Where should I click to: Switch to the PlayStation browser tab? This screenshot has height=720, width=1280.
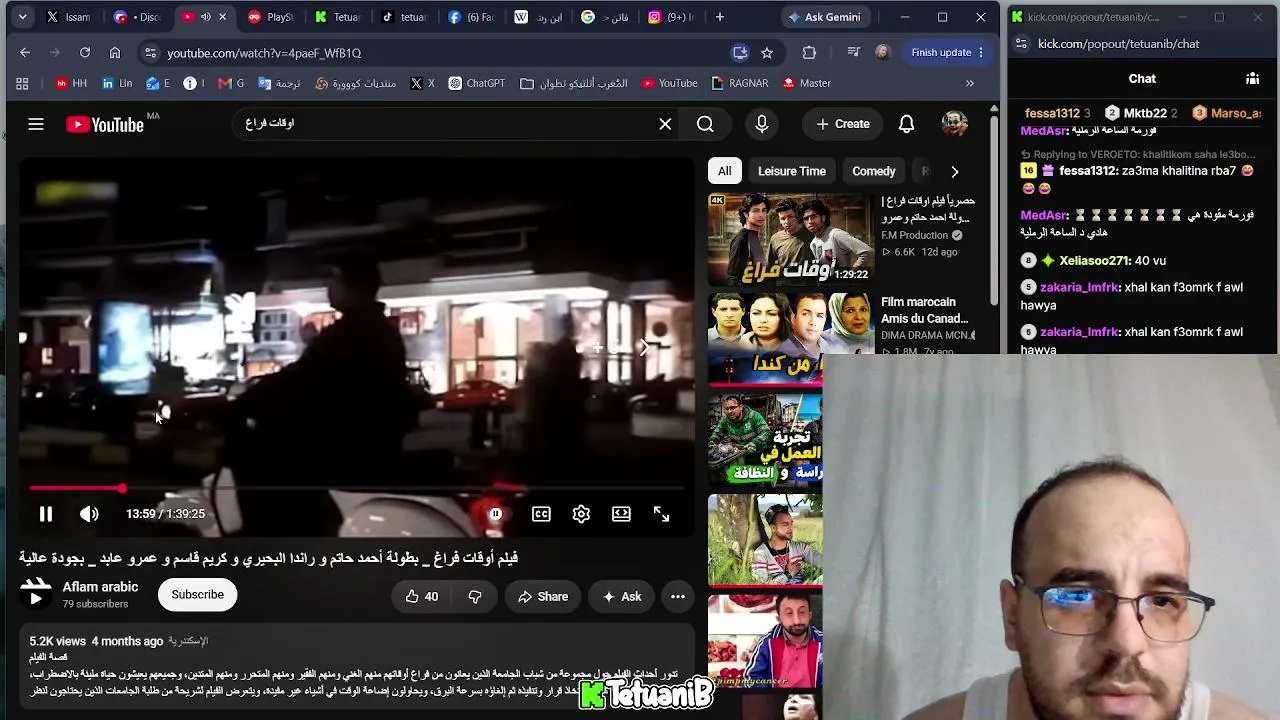tap(271, 17)
